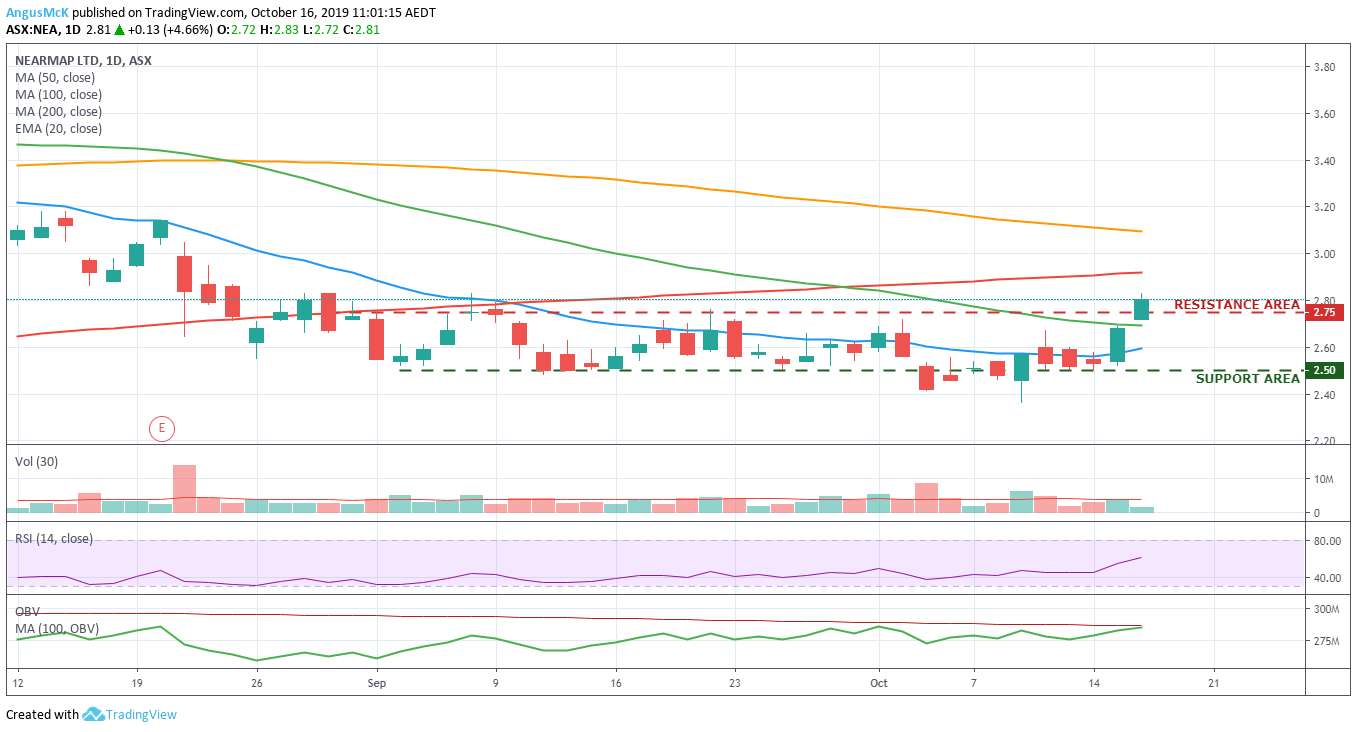Click the 3.00 price axis value

point(1326,254)
